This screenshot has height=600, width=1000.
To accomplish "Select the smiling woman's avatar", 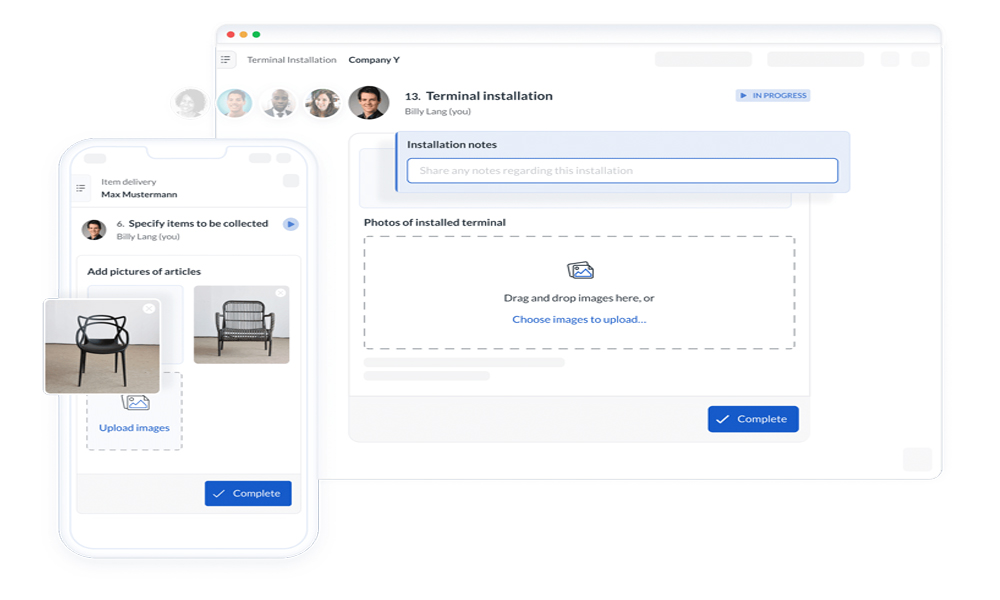I will pyautogui.click(x=323, y=103).
